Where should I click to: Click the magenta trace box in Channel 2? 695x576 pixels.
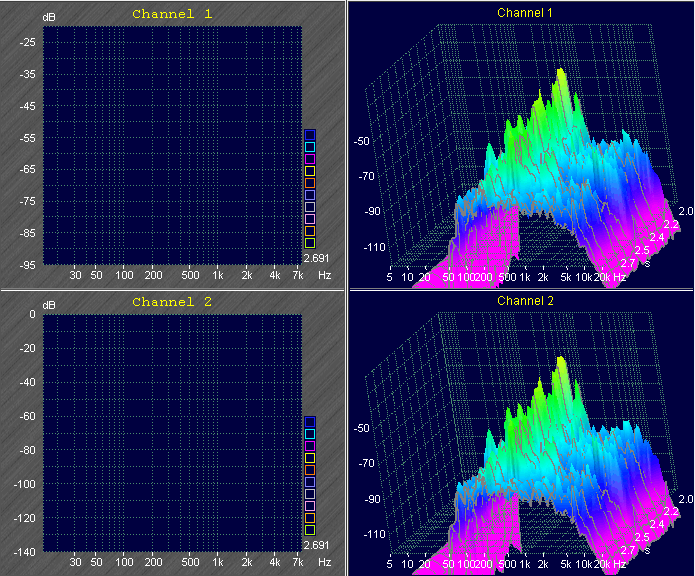[x=310, y=446]
